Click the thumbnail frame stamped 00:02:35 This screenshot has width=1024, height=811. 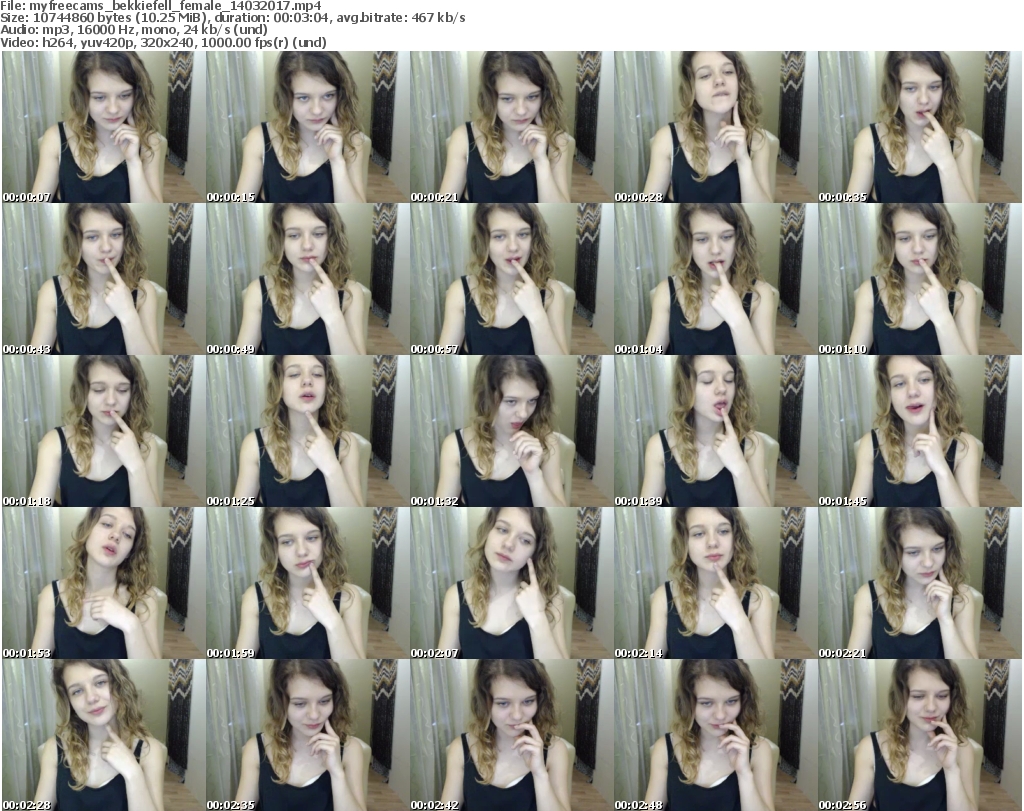click(x=308, y=735)
